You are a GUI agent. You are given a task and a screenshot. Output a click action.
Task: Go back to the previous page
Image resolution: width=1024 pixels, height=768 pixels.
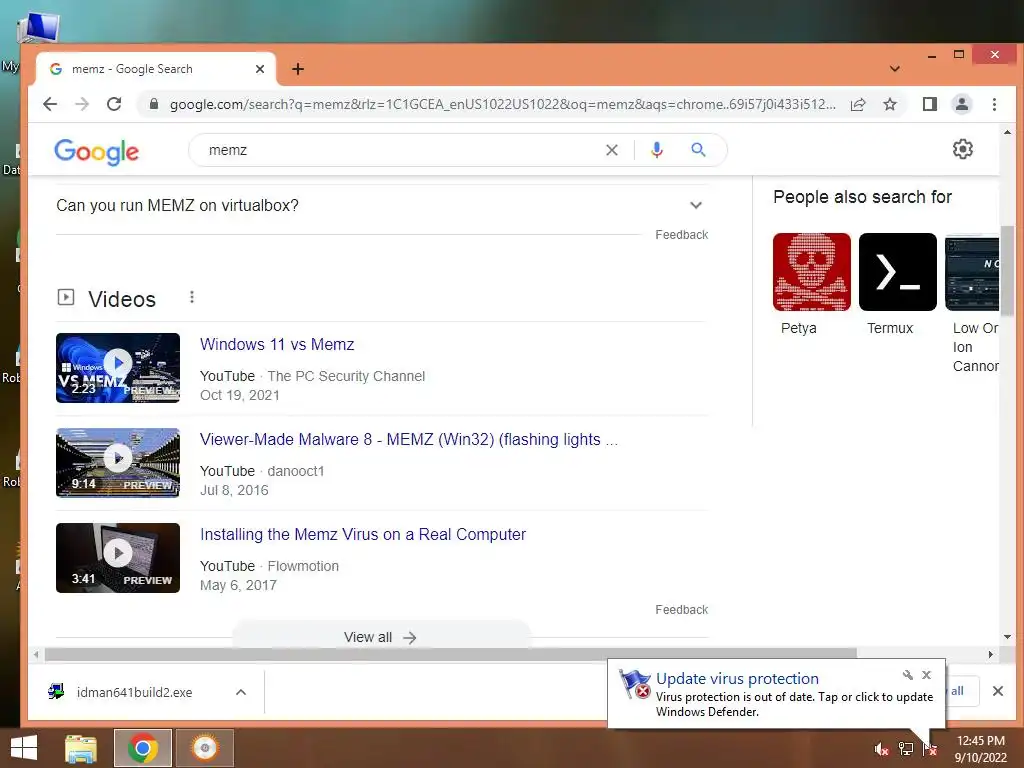click(50, 104)
